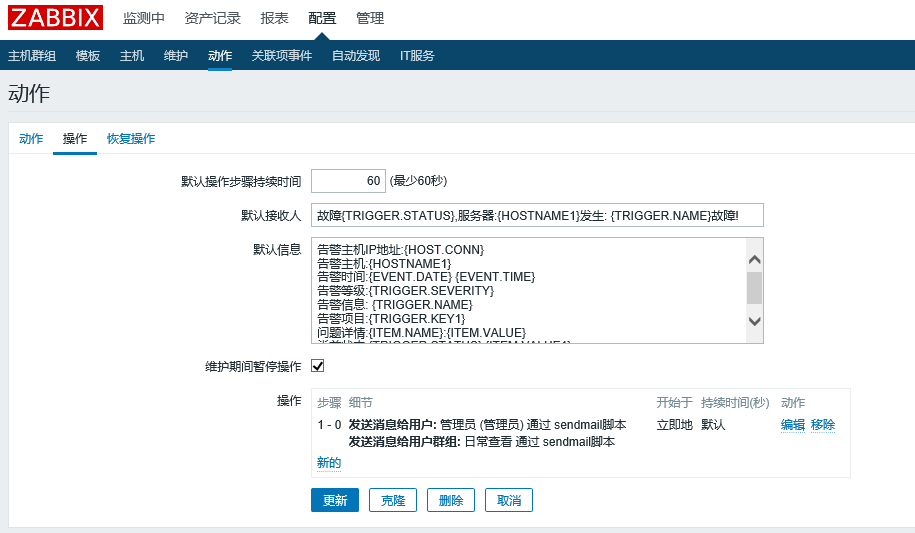The image size is (915, 533).
Task: Click the 克隆 button
Action: click(x=393, y=500)
